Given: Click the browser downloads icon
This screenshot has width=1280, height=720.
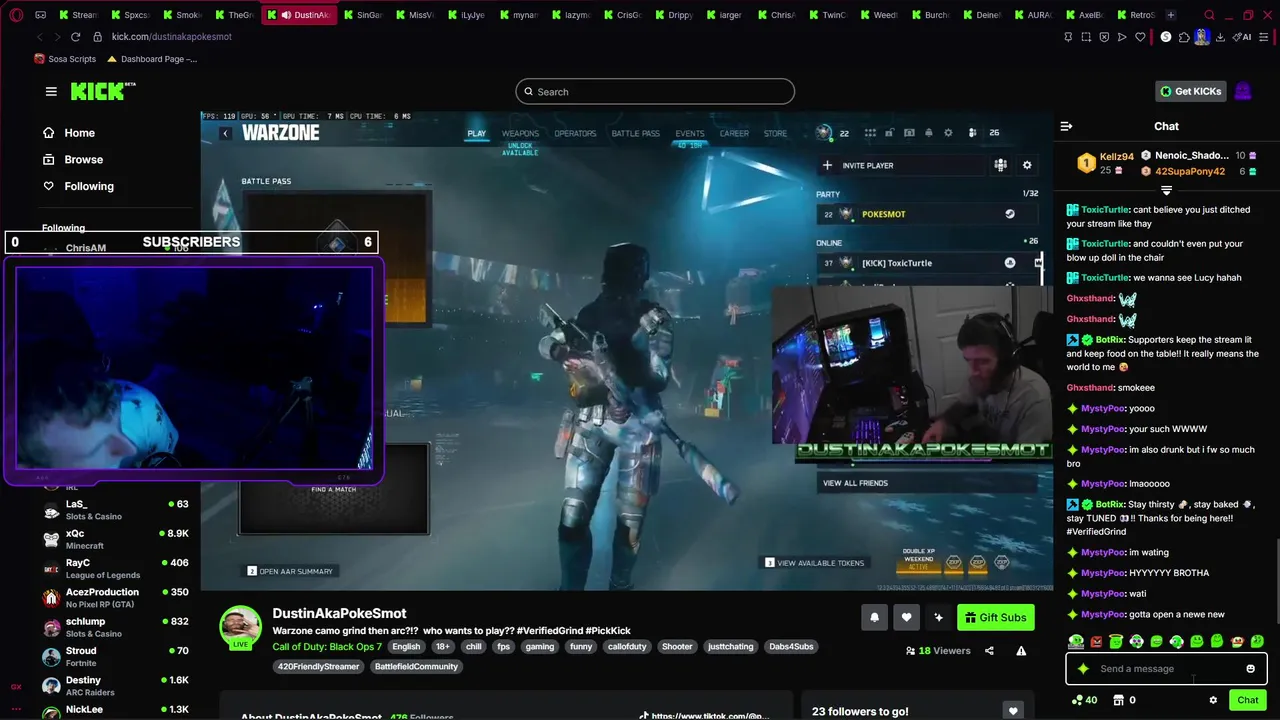Looking at the screenshot, I should click(1220, 37).
